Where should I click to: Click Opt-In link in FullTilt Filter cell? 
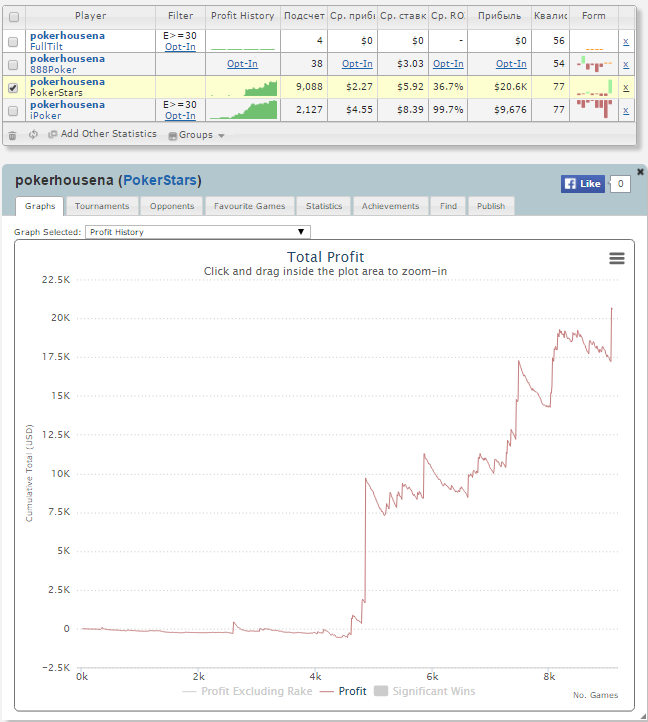(180, 47)
